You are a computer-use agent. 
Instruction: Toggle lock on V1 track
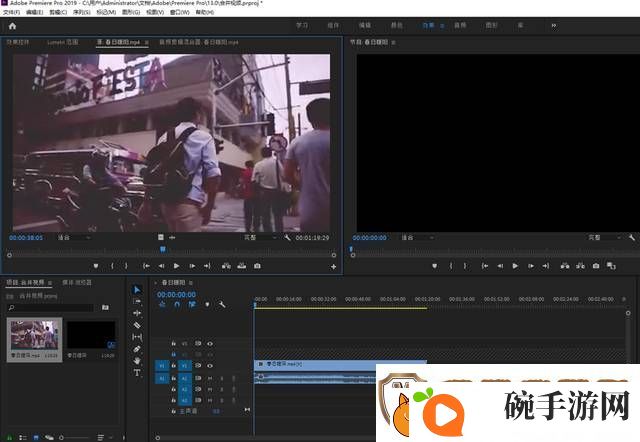pos(173,366)
